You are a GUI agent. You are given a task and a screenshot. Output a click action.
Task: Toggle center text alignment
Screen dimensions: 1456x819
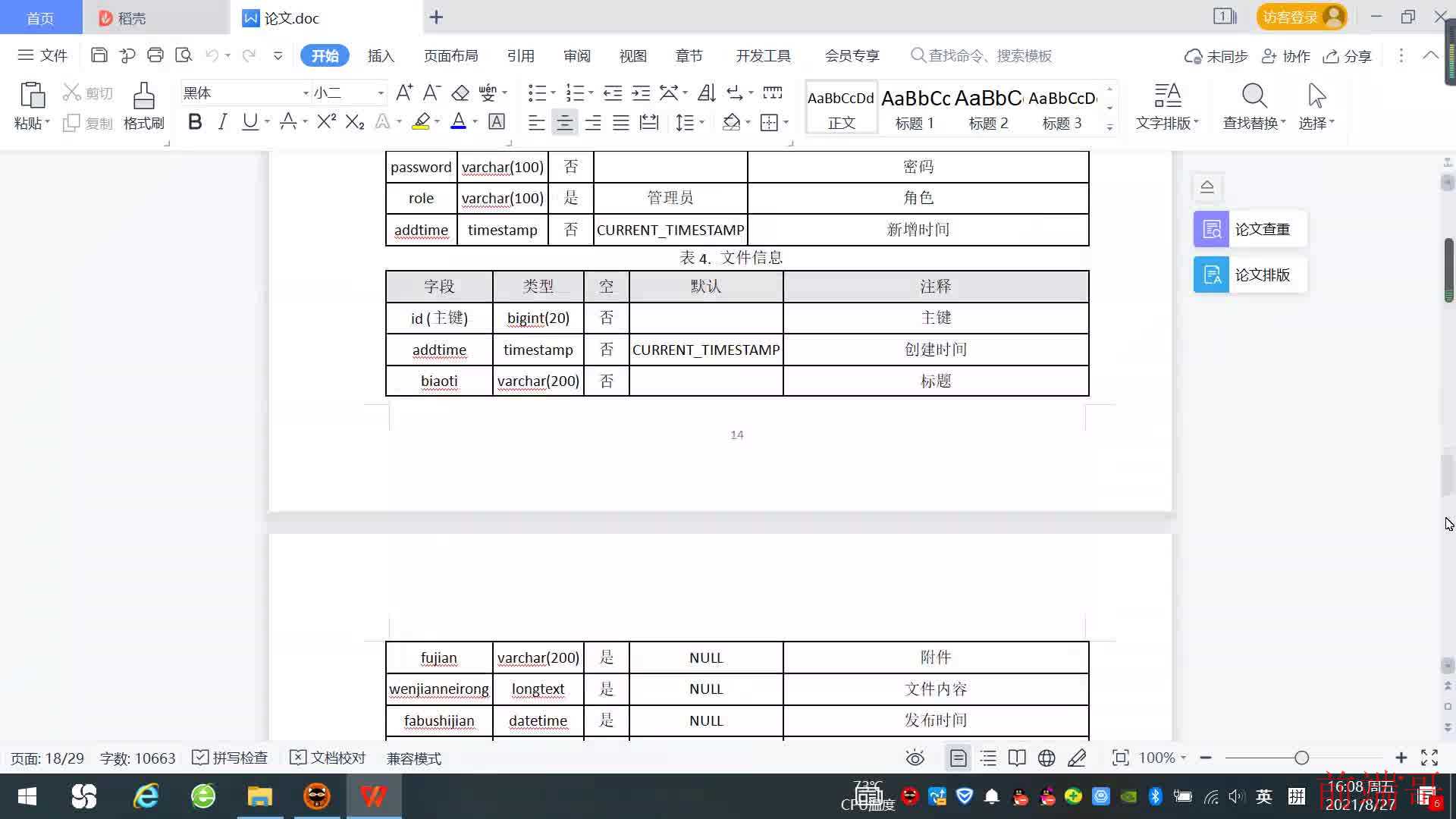tap(564, 122)
